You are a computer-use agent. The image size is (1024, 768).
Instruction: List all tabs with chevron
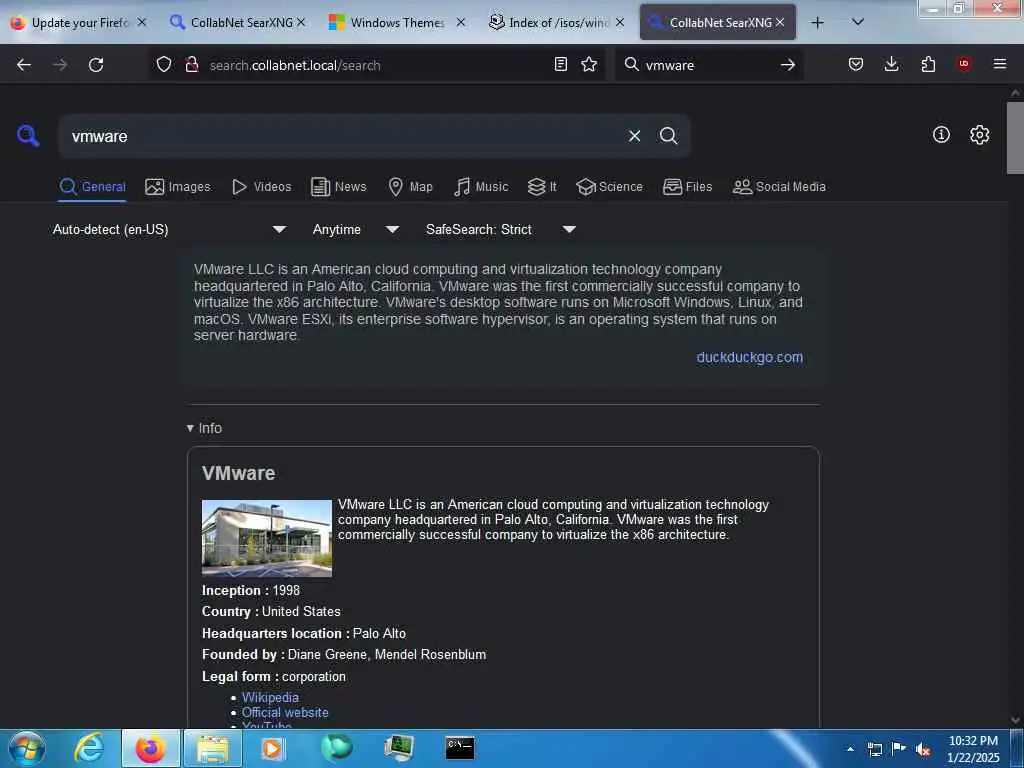pos(858,22)
